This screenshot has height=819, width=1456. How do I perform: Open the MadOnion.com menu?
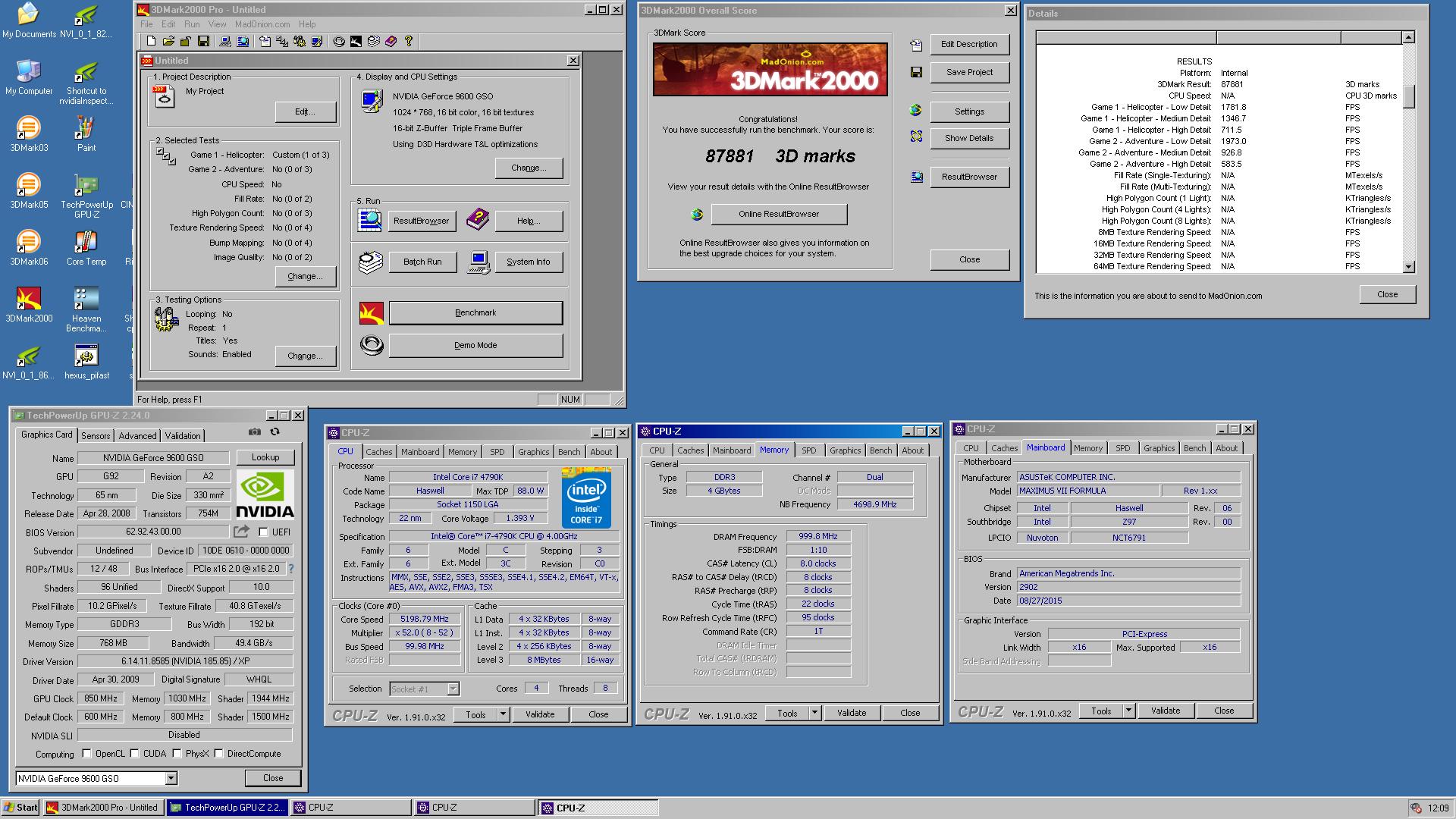(262, 24)
